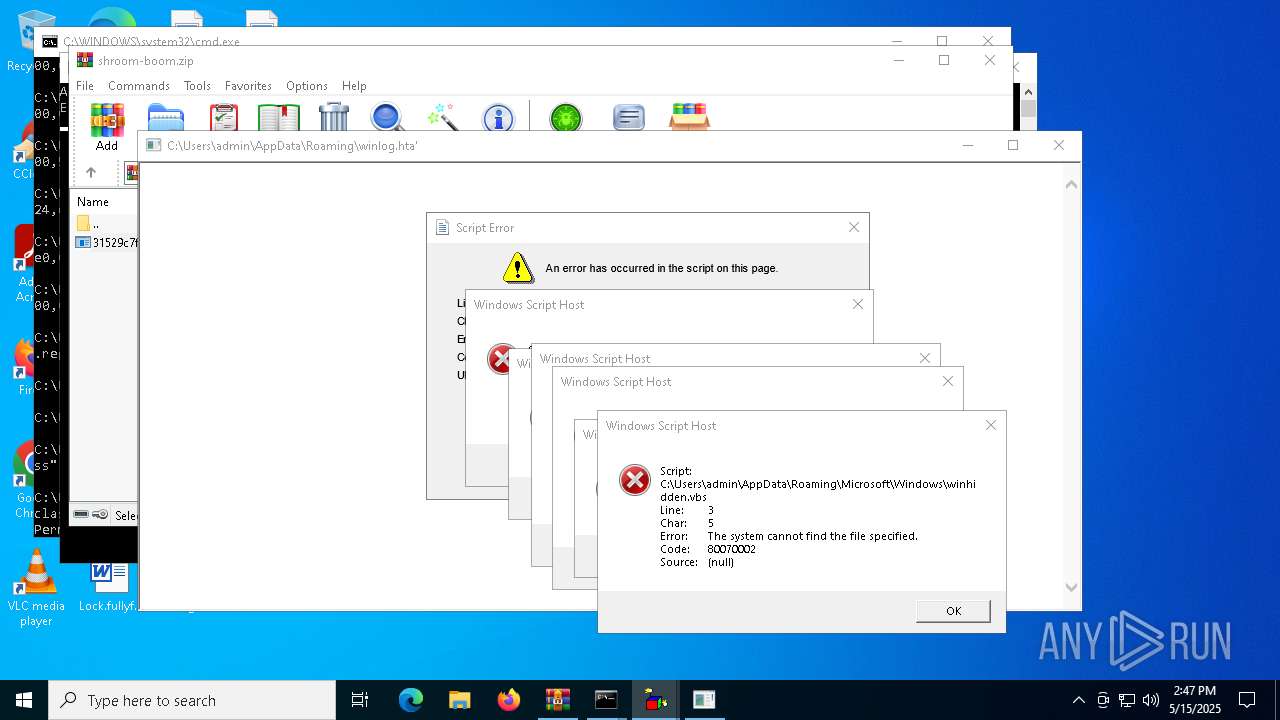Select the parent folder '..' row in WinRAR
Screen dimensions: 1280x720
coord(104,224)
